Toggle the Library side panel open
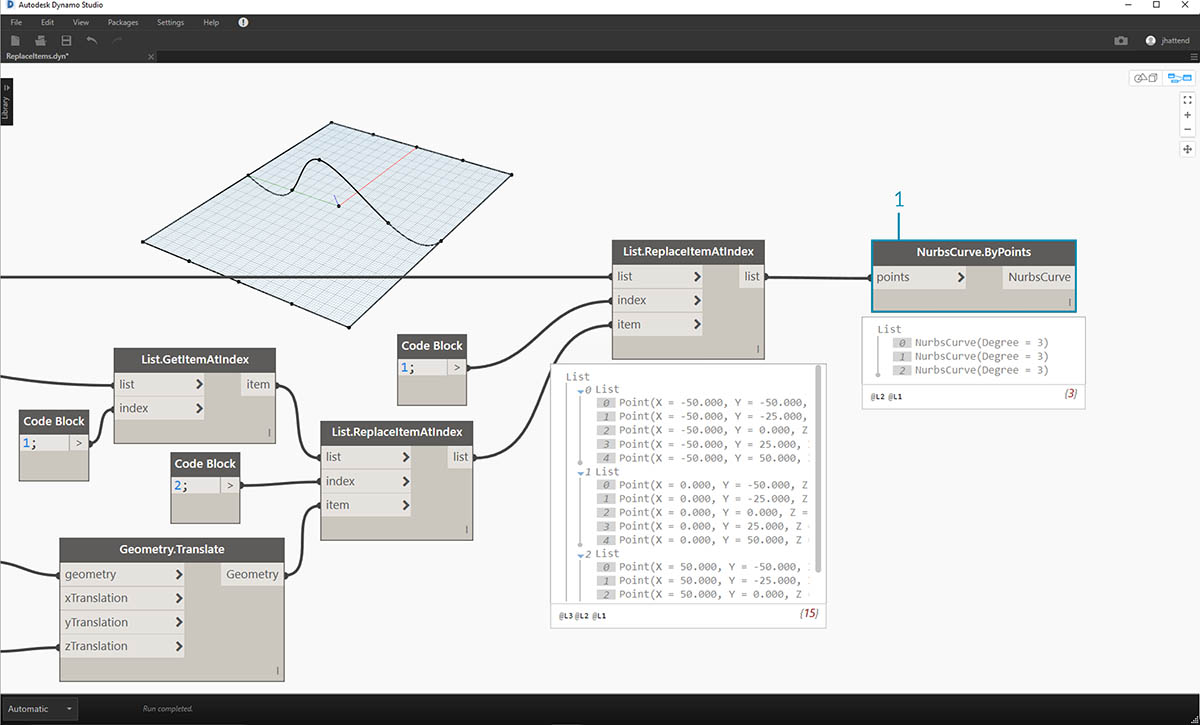The image size is (1200, 725). (x=6, y=102)
